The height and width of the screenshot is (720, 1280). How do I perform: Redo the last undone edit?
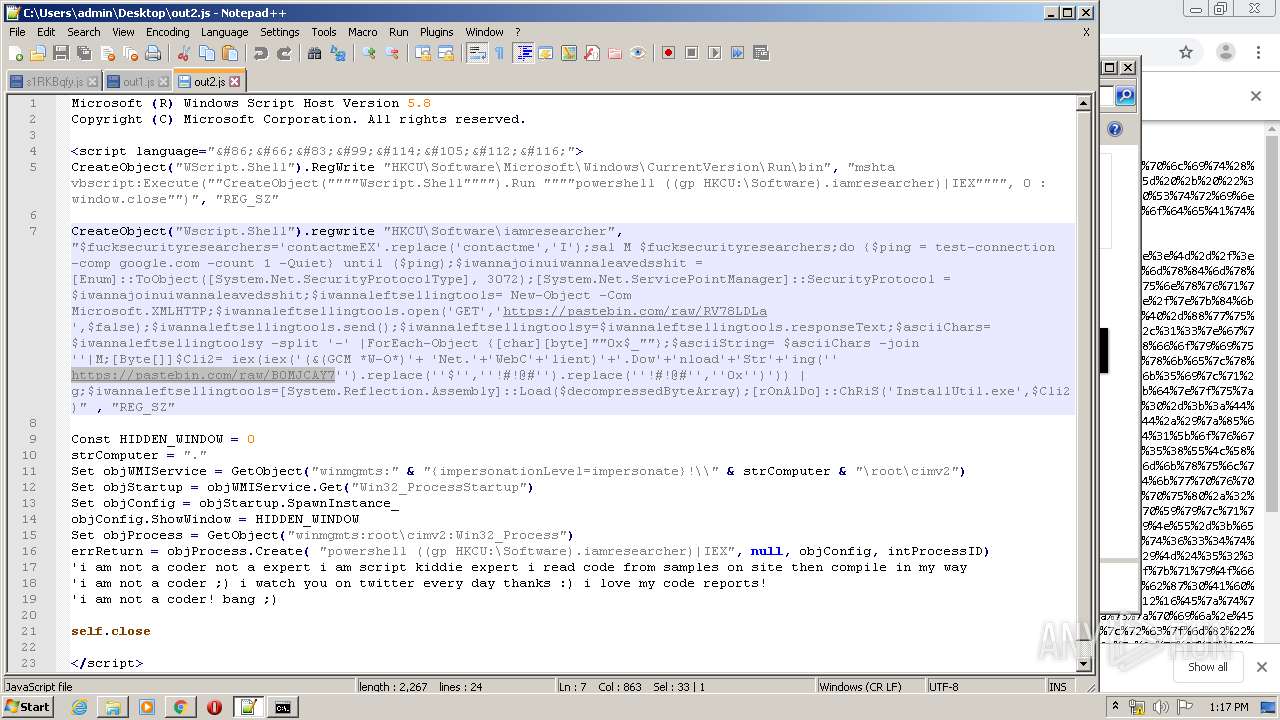[x=284, y=53]
